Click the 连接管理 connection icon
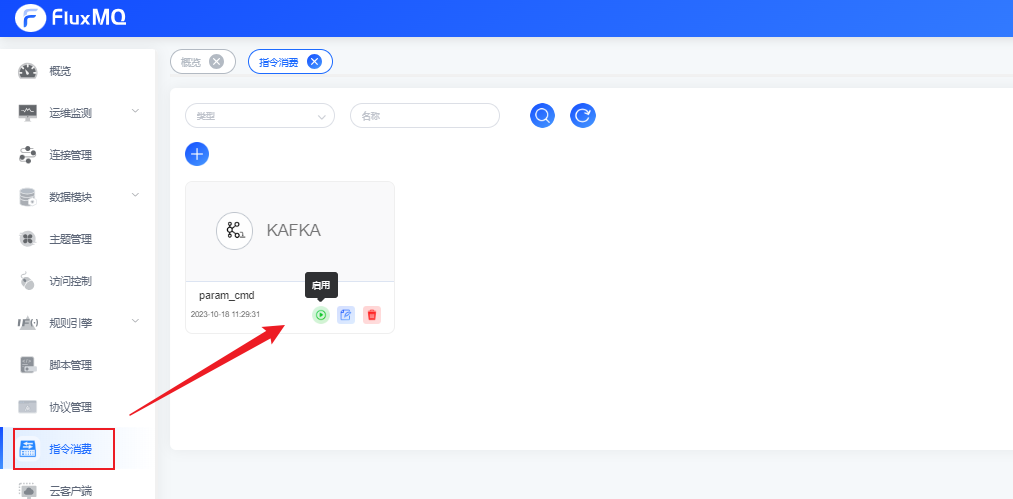Image resolution: width=1013 pixels, height=499 pixels. [x=28, y=155]
